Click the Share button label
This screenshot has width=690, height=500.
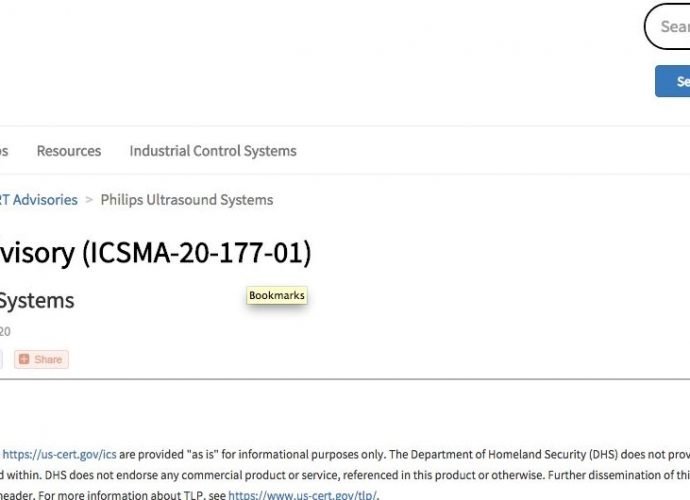coord(48,360)
